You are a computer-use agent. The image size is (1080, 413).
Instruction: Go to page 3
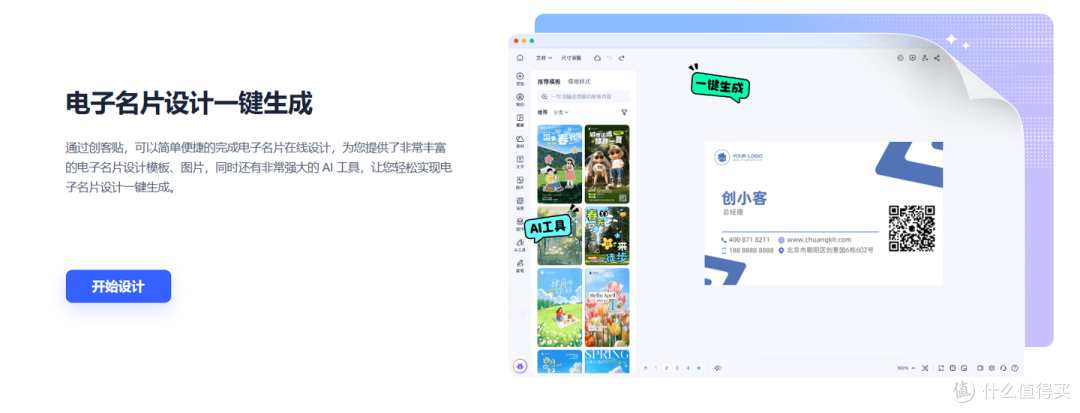coord(677,368)
